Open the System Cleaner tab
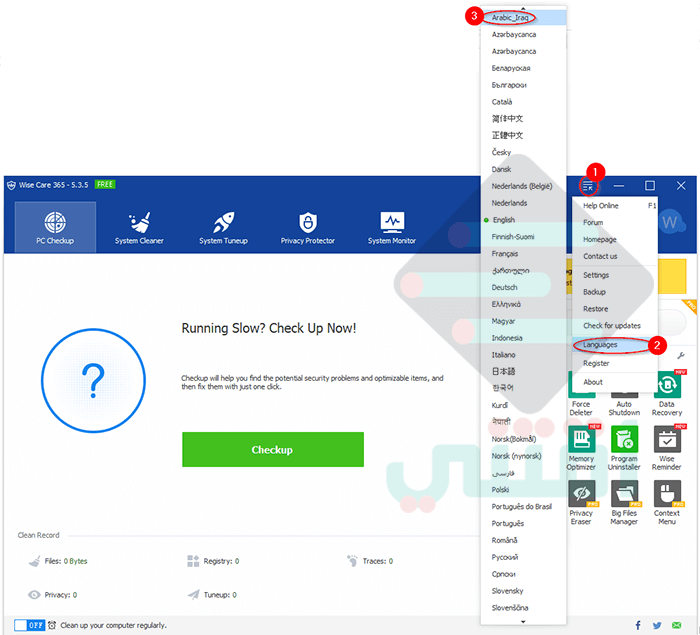The width and height of the screenshot is (700, 635). pyautogui.click(x=139, y=227)
